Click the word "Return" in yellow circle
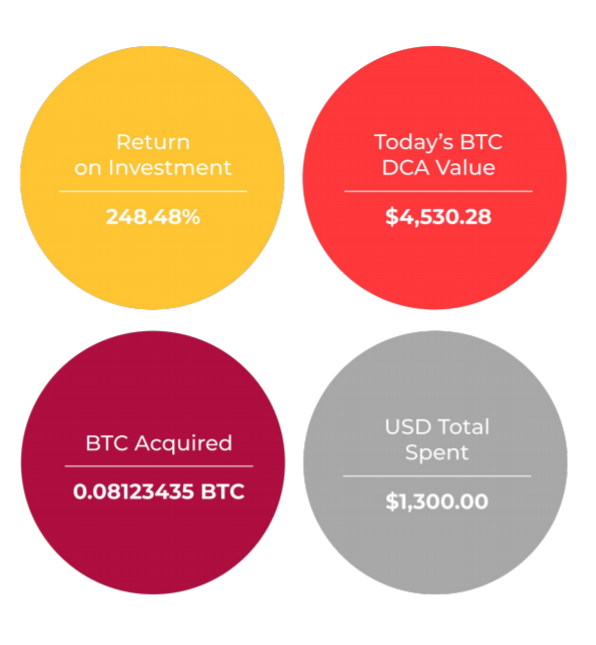The width and height of the screenshot is (596, 645). point(153,142)
